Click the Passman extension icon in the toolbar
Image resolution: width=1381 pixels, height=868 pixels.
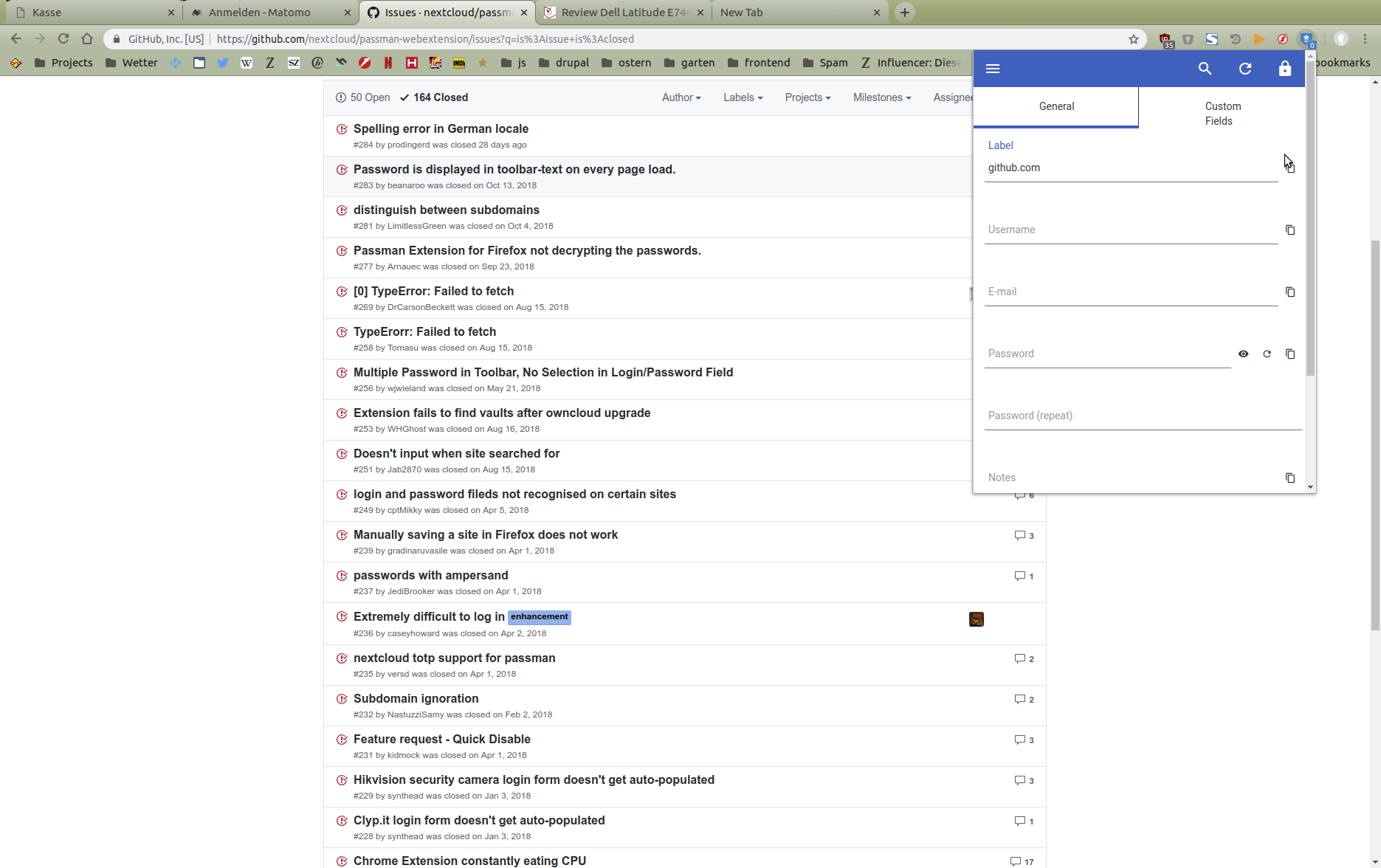pos(1306,39)
